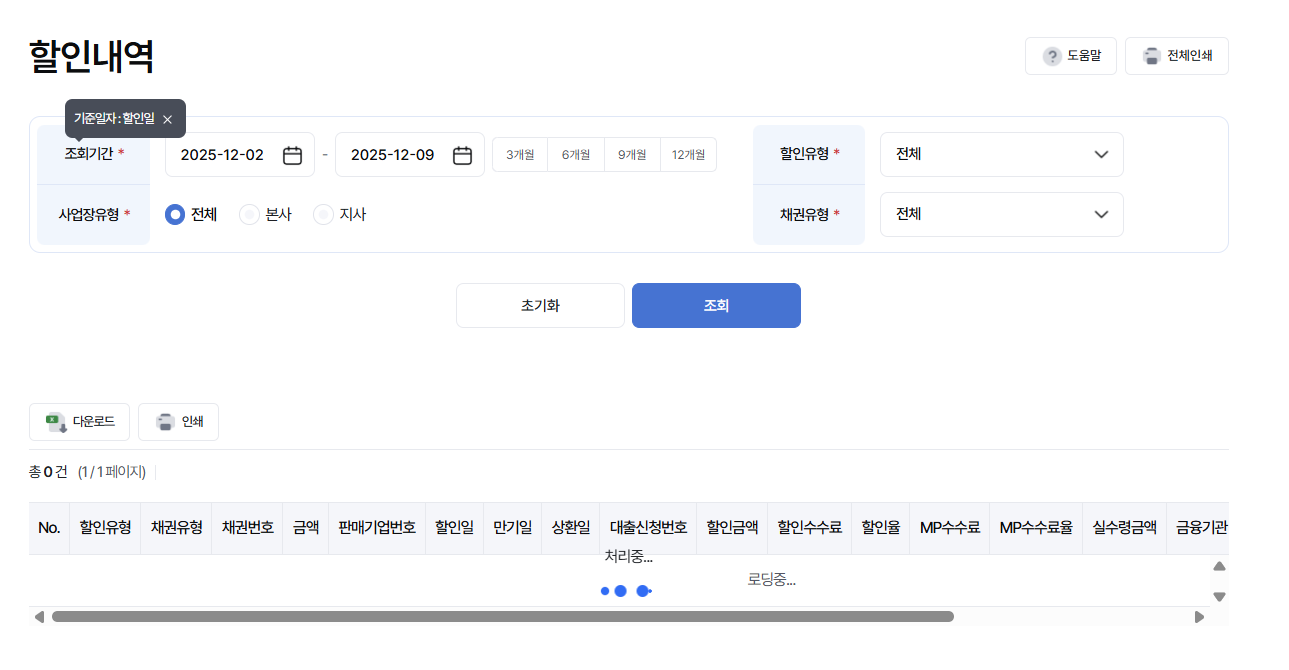Click the MP수수료 column header
Viewport: 1289px width, 670px height.
(x=949, y=528)
